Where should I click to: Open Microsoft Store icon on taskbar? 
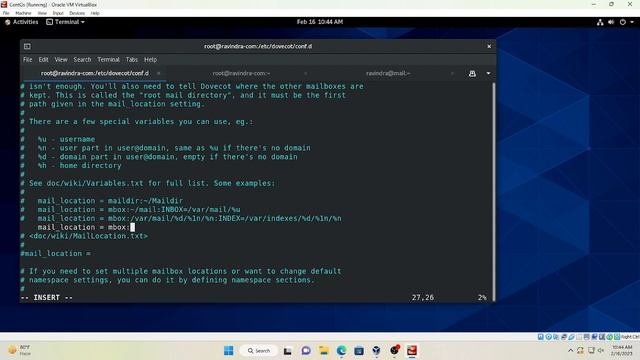coord(359,351)
